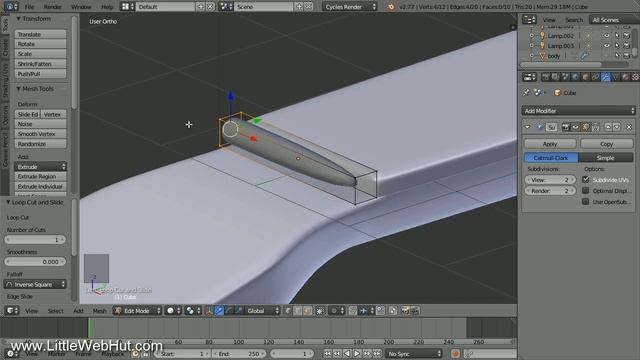
Task: Click the Cube object icon in properties breadcrumb
Action: click(x=557, y=93)
